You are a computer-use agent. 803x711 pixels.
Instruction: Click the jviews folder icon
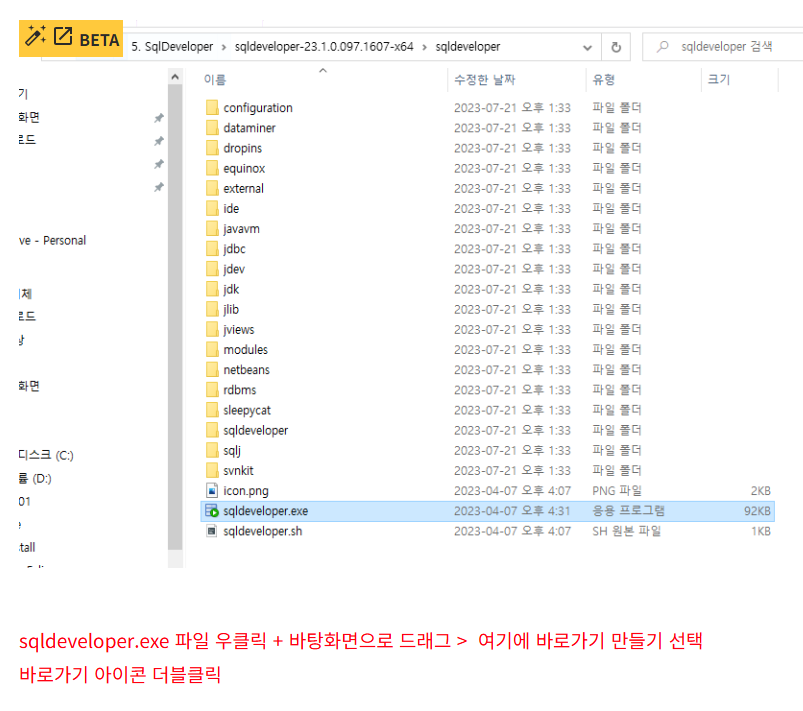click(x=212, y=329)
